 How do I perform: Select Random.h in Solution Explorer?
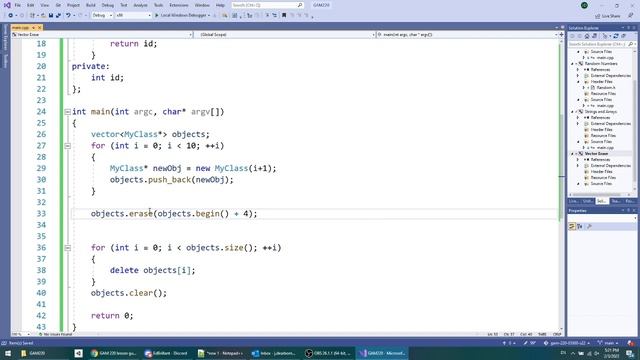point(606,88)
